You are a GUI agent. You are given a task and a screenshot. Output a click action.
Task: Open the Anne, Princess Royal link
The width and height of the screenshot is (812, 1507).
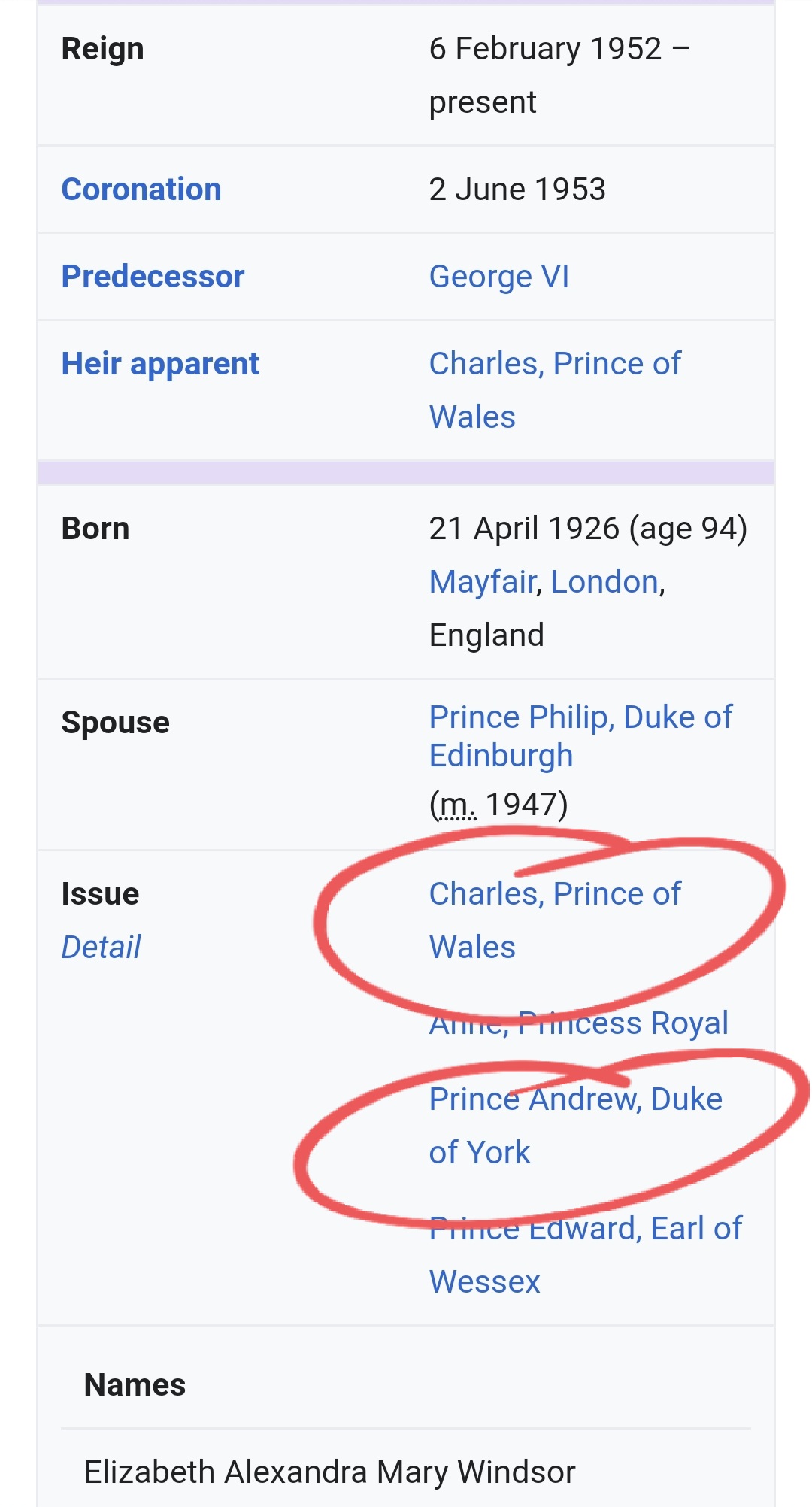coord(578,1023)
